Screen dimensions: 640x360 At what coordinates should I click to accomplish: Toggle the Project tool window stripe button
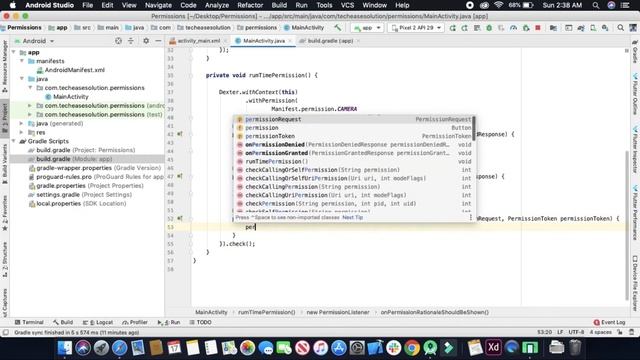[x=5, y=118]
